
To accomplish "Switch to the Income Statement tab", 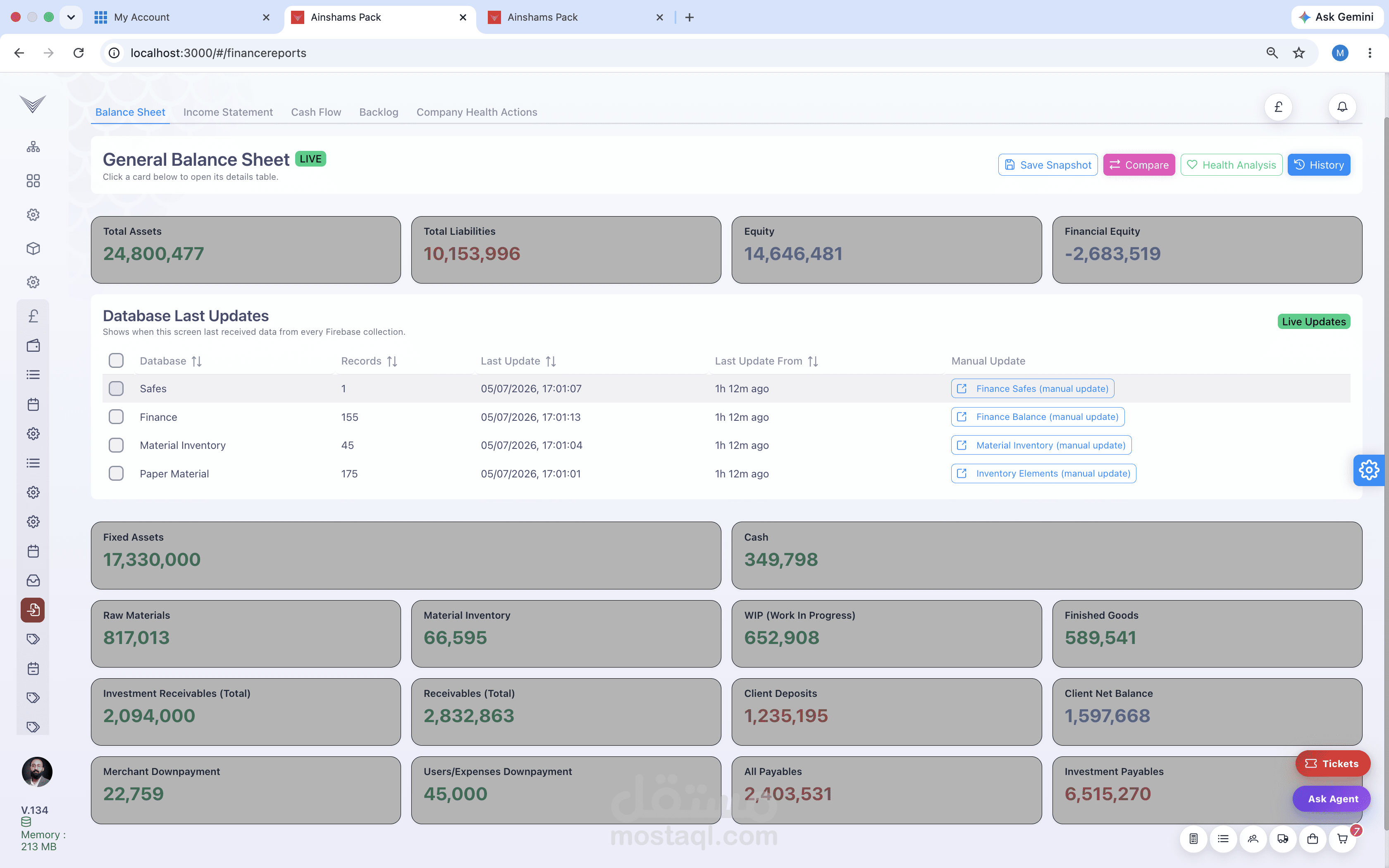I will pyautogui.click(x=228, y=112).
